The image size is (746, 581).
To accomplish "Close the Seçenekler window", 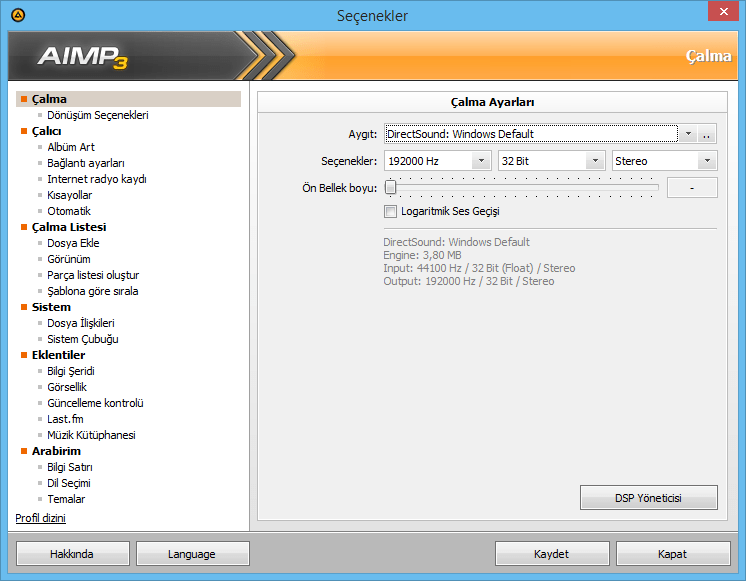I will [723, 11].
